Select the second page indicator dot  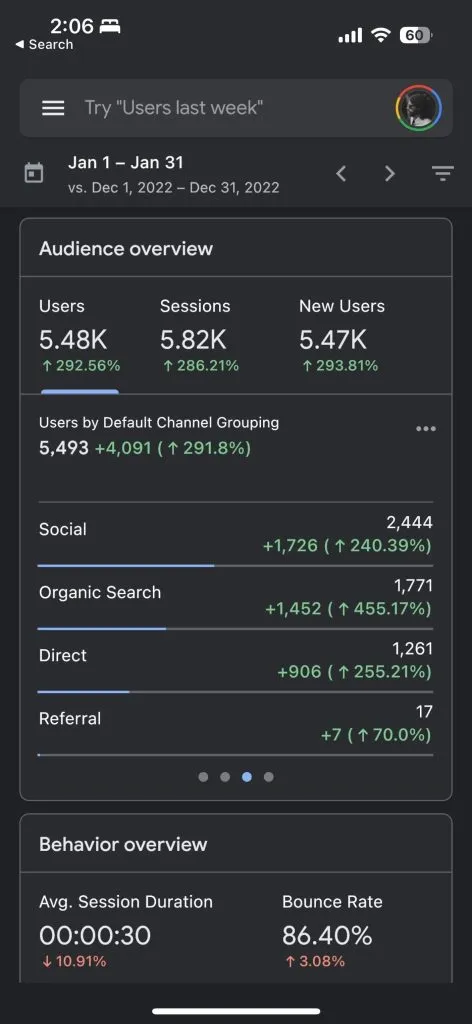(225, 777)
